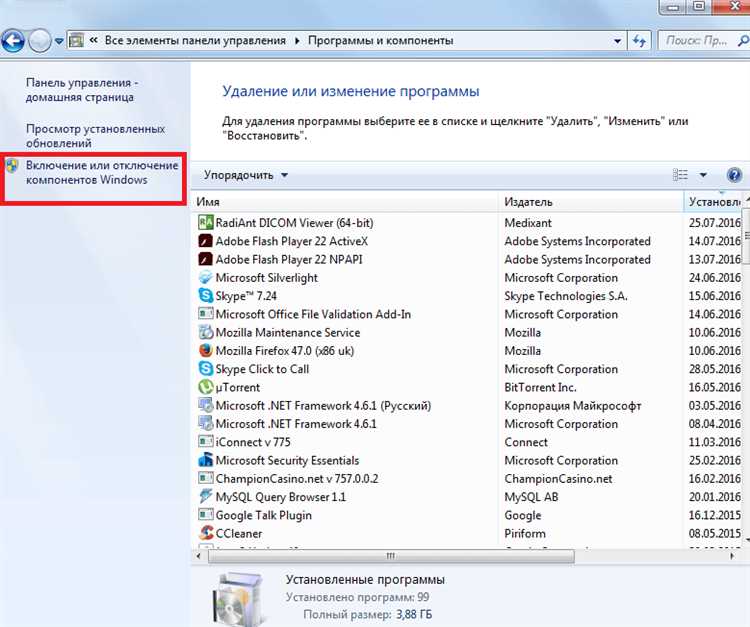The image size is (750, 627).
Task: Select the RadiAnt DICOM Viewer icon
Action: pyautogui.click(x=206, y=222)
